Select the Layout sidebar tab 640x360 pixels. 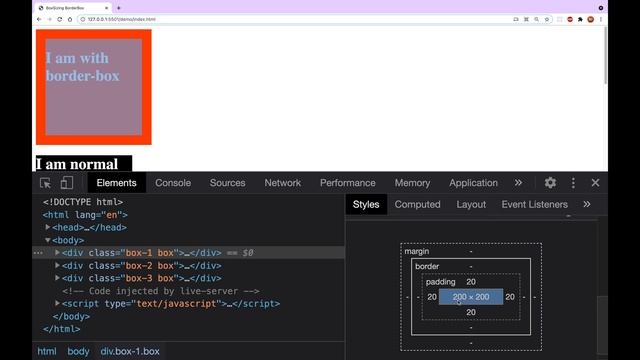click(x=471, y=204)
